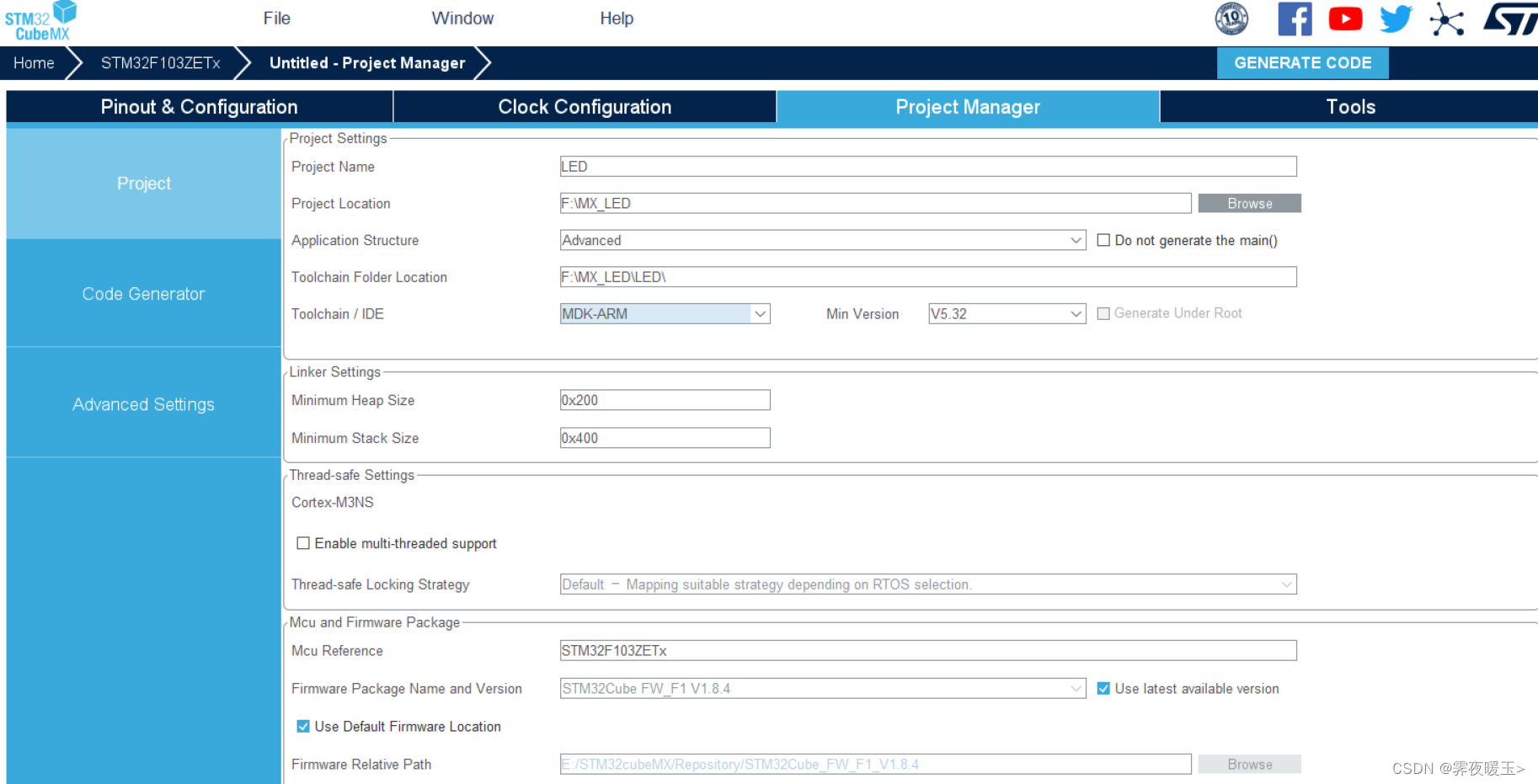The image size is (1538, 784).
Task: Click the Project Location input field
Action: pyautogui.click(x=875, y=204)
